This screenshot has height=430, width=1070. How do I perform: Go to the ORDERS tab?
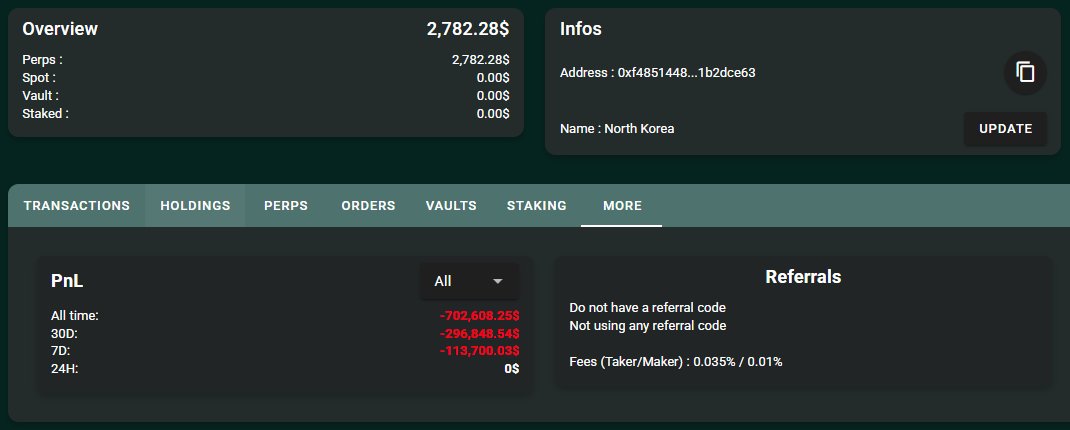coord(368,205)
